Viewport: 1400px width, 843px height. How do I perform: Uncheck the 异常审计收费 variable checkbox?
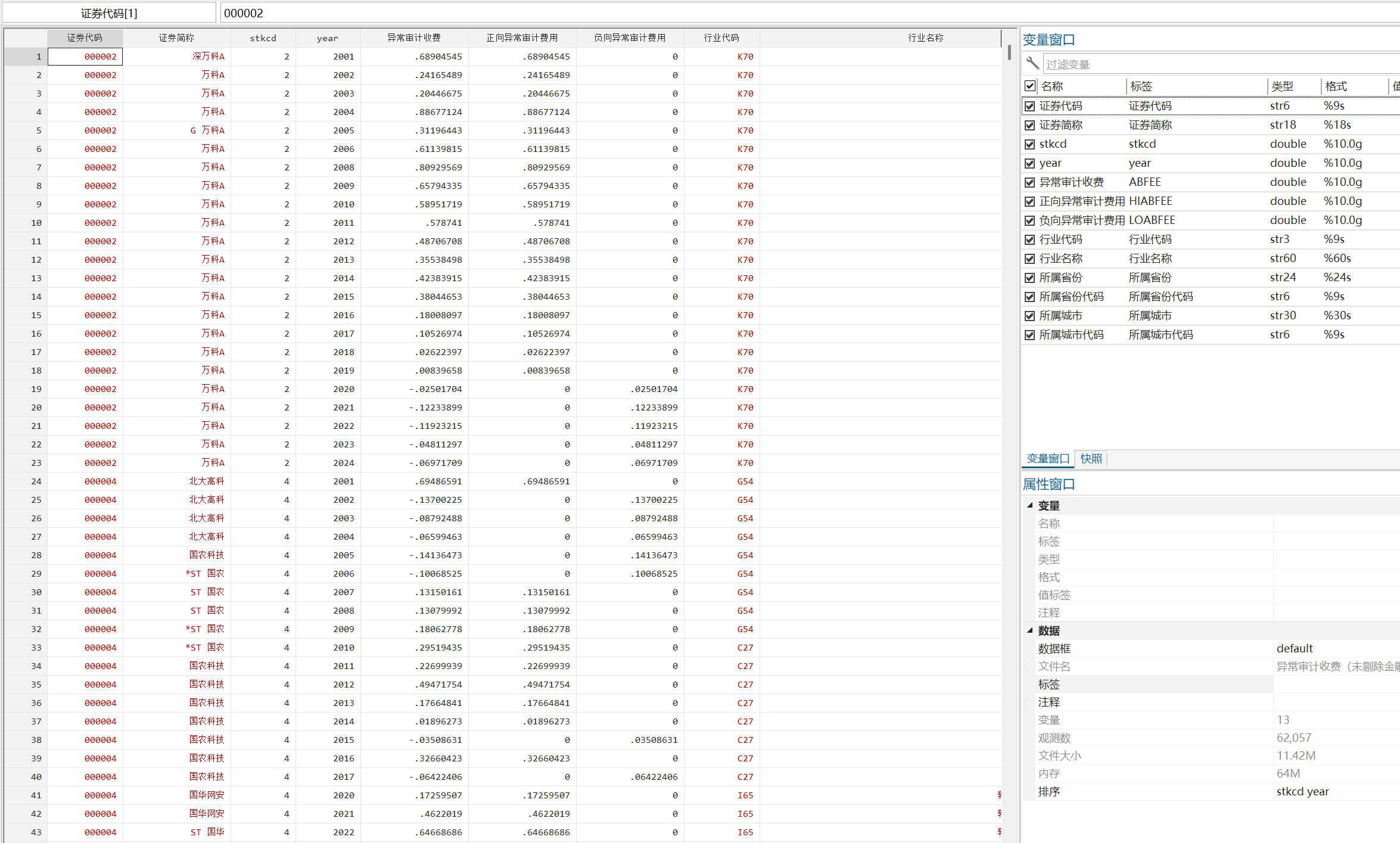click(1029, 182)
